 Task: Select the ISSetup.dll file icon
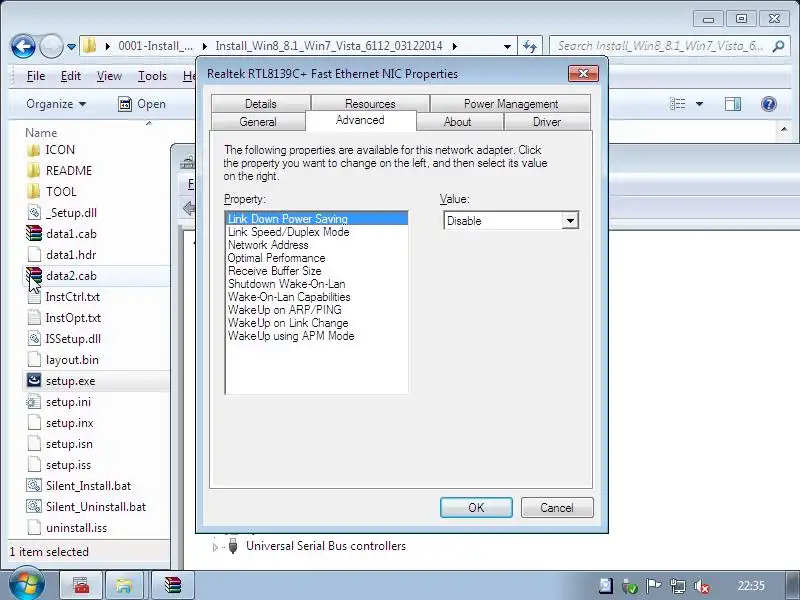(x=34, y=339)
